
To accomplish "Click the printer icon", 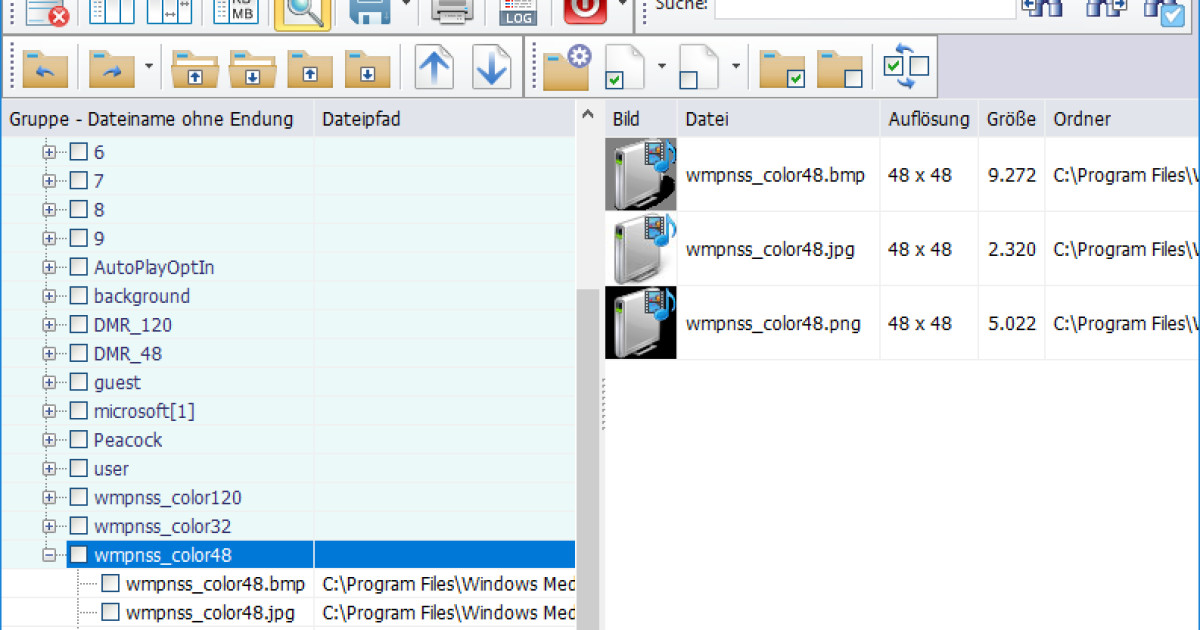I will (451, 10).
